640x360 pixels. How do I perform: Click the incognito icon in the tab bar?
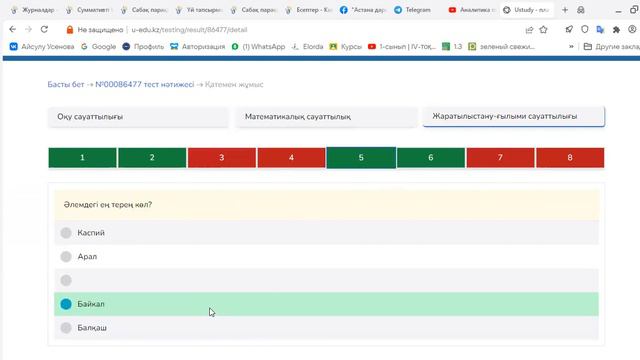tap(581, 10)
